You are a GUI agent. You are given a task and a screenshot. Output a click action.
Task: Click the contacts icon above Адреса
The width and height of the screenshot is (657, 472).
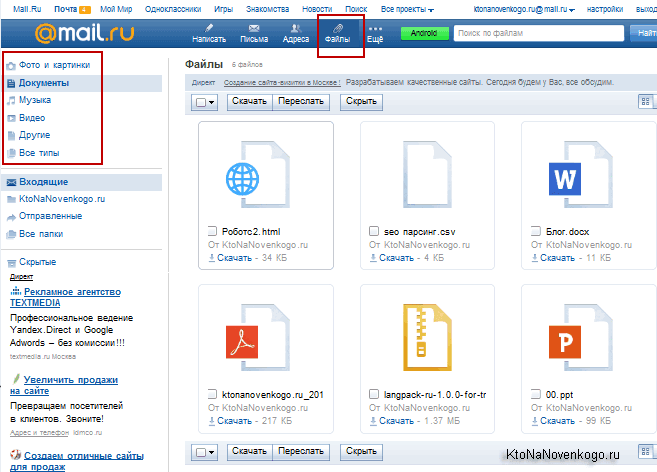pyautogui.click(x=296, y=28)
